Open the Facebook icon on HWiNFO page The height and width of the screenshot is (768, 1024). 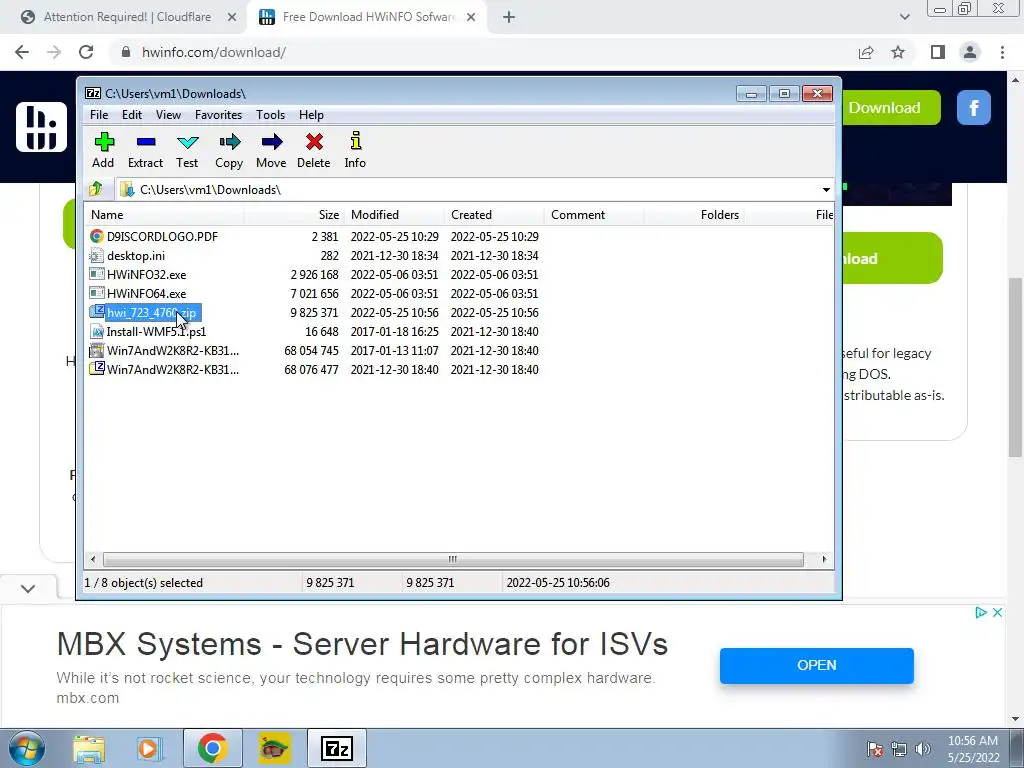[974, 108]
